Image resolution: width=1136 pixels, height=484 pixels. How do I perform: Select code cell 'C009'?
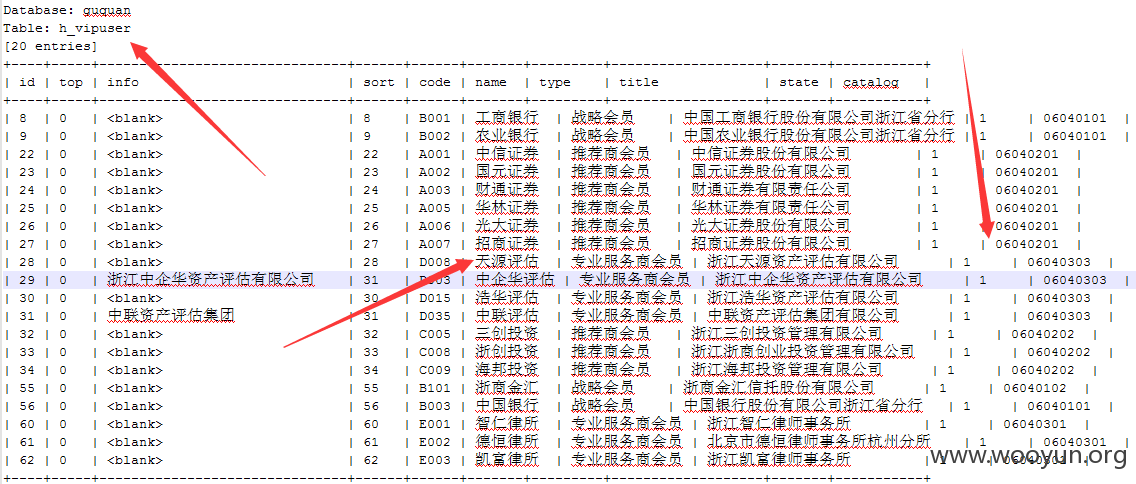click(x=435, y=370)
